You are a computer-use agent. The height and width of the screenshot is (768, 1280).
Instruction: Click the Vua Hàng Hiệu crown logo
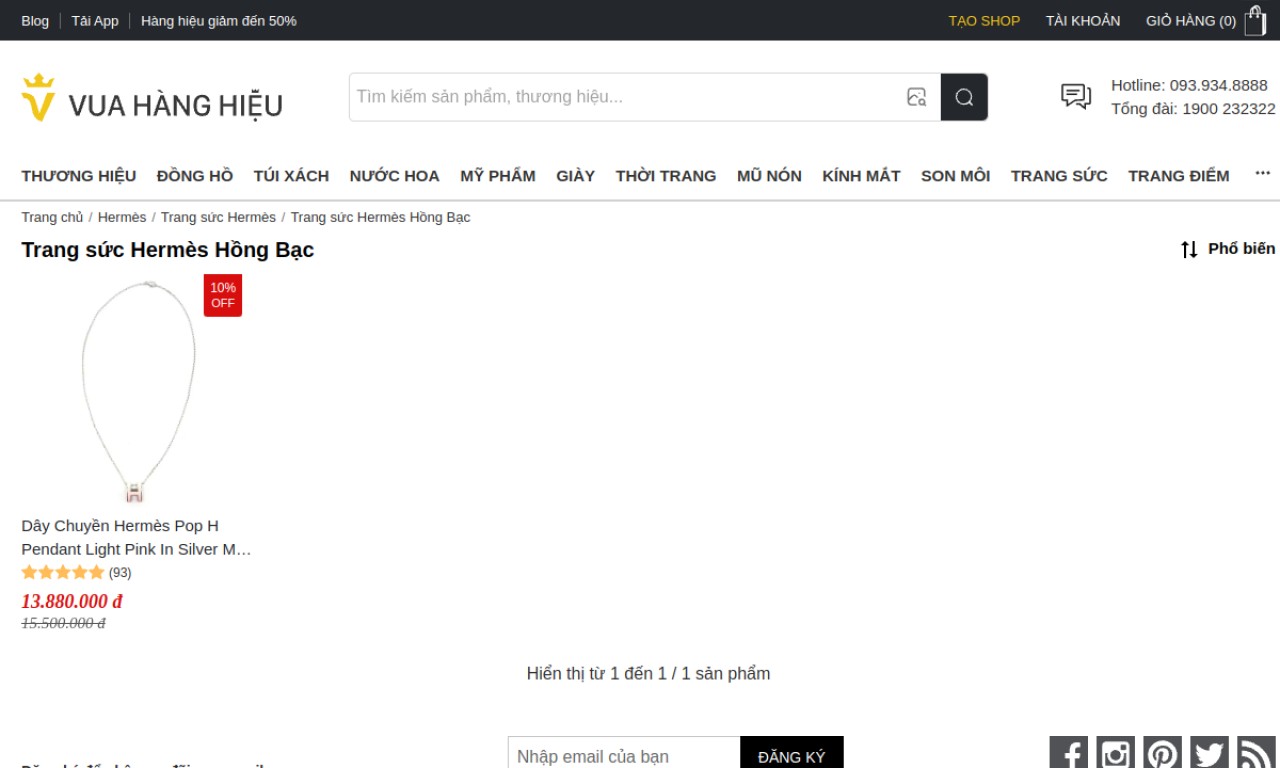pos(152,98)
